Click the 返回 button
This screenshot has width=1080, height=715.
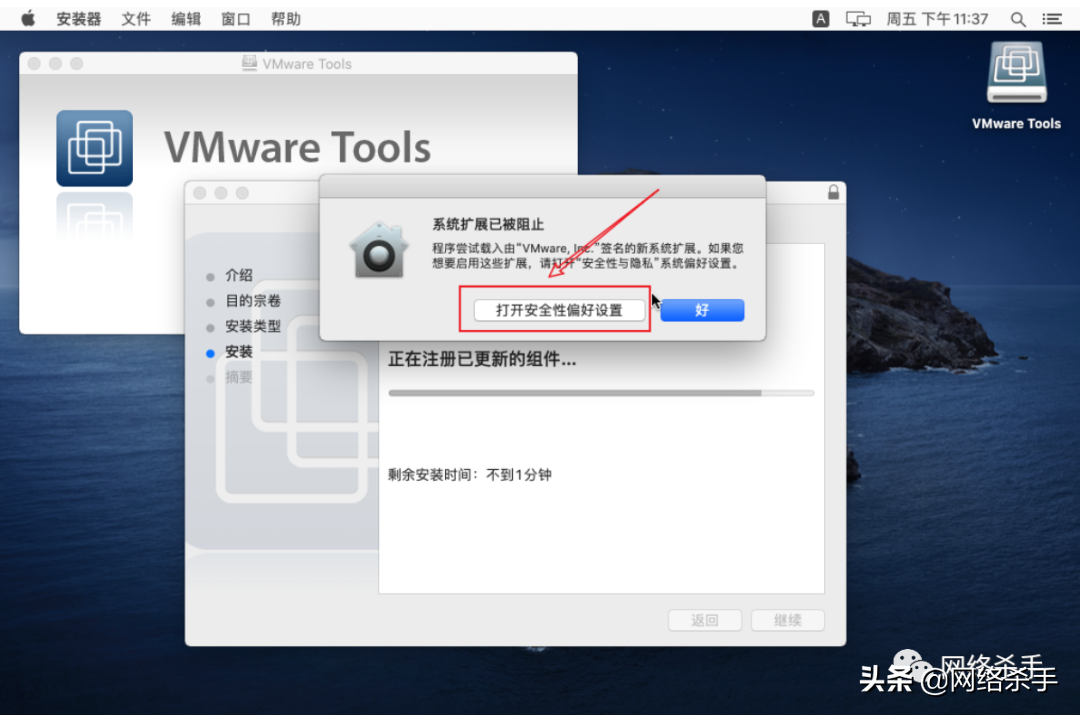[705, 620]
